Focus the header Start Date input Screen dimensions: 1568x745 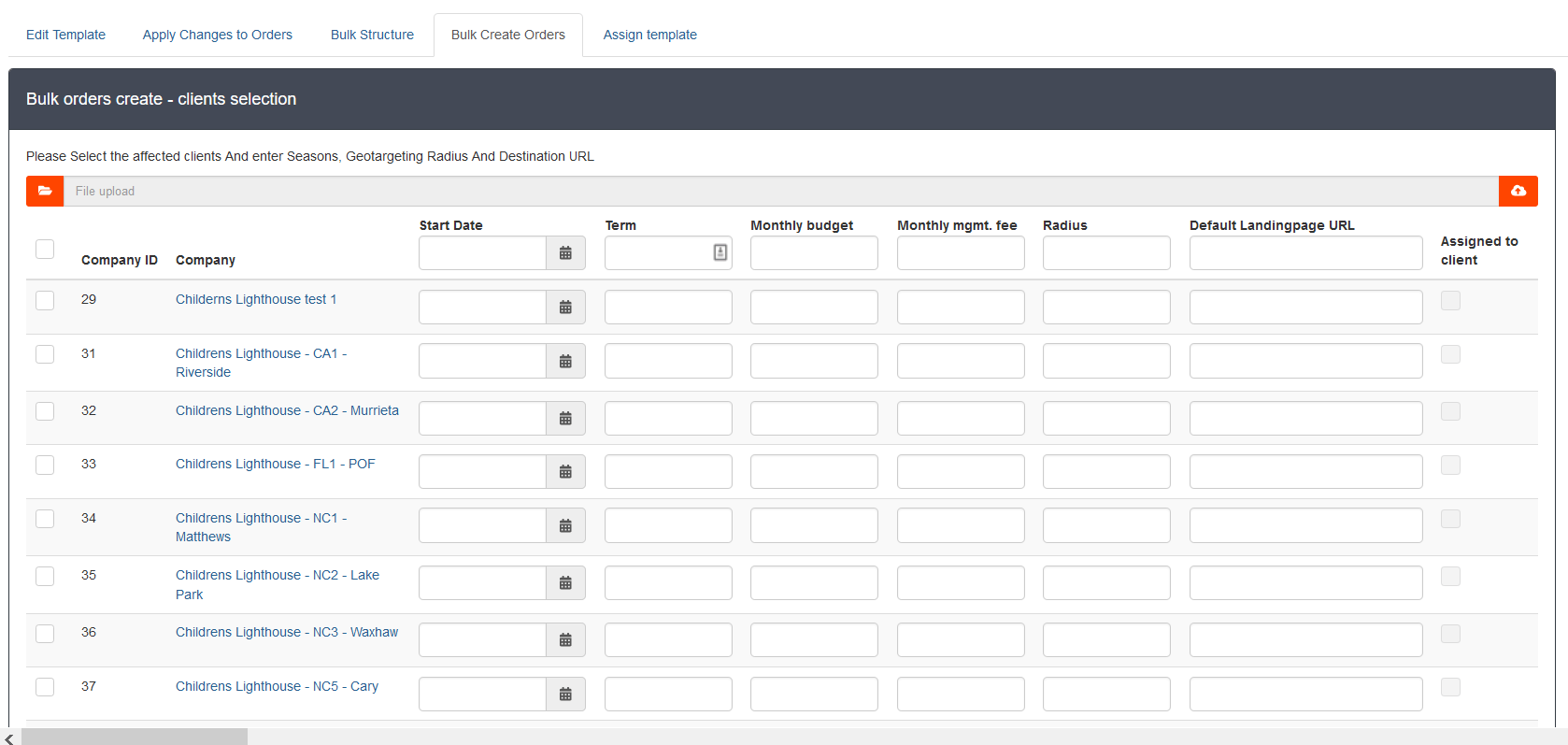coord(483,253)
